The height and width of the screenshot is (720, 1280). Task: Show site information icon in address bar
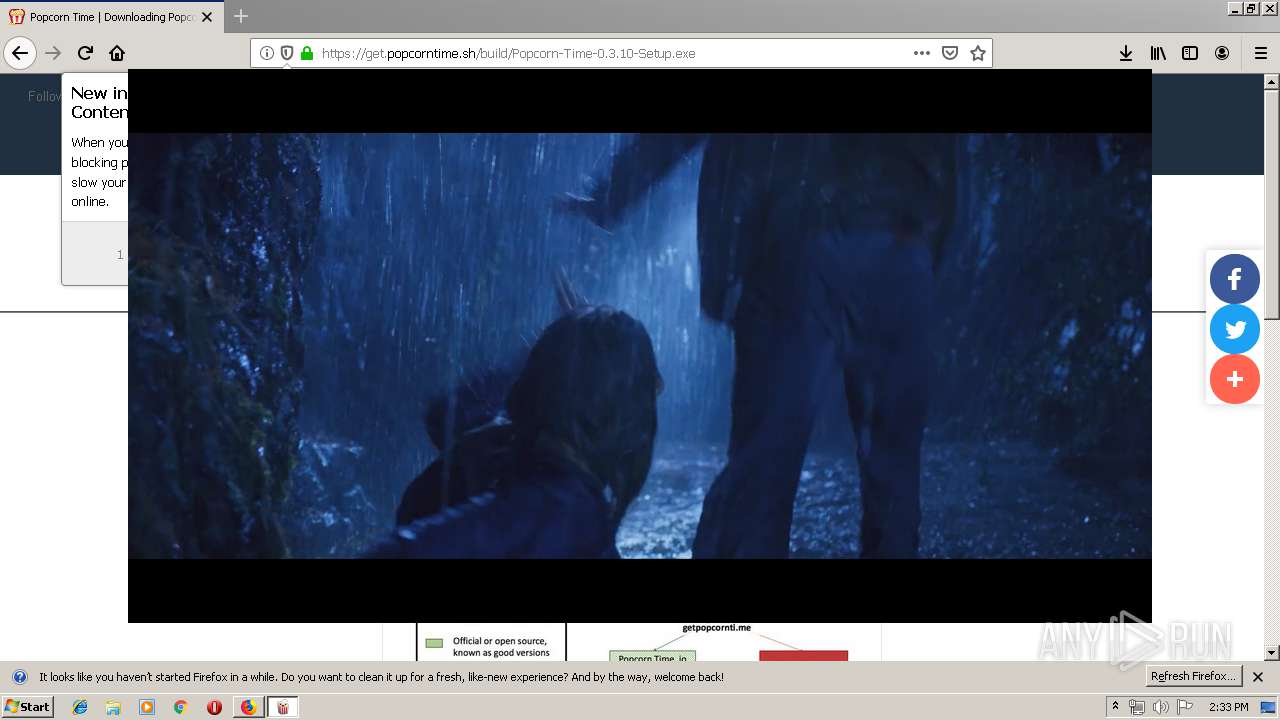click(x=267, y=53)
